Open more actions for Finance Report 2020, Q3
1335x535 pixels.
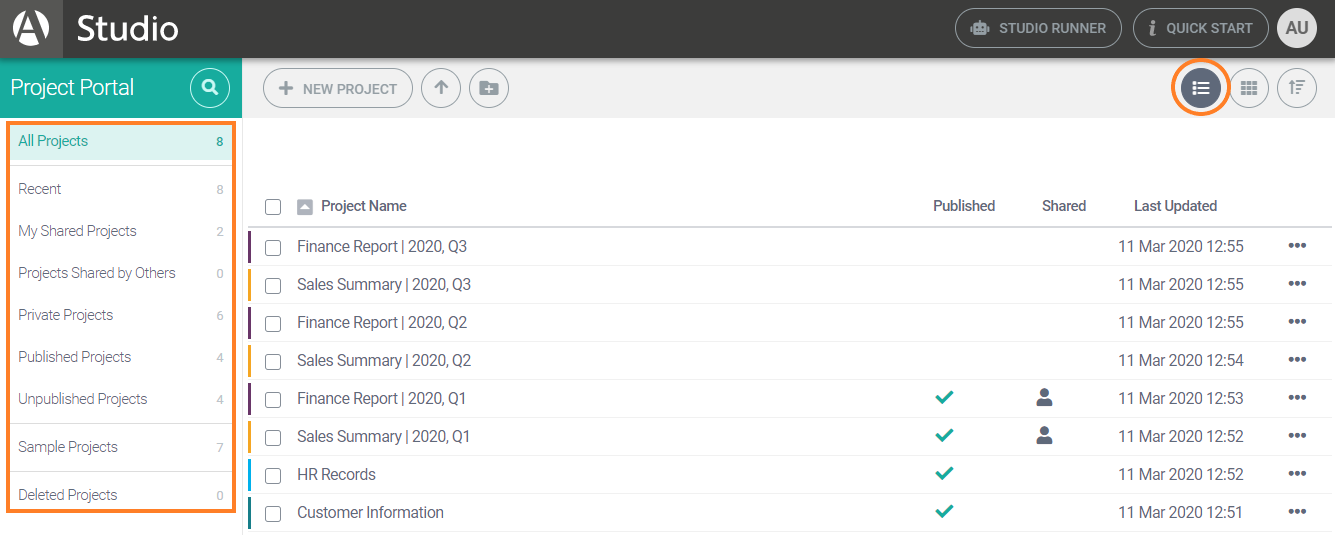[1297, 246]
